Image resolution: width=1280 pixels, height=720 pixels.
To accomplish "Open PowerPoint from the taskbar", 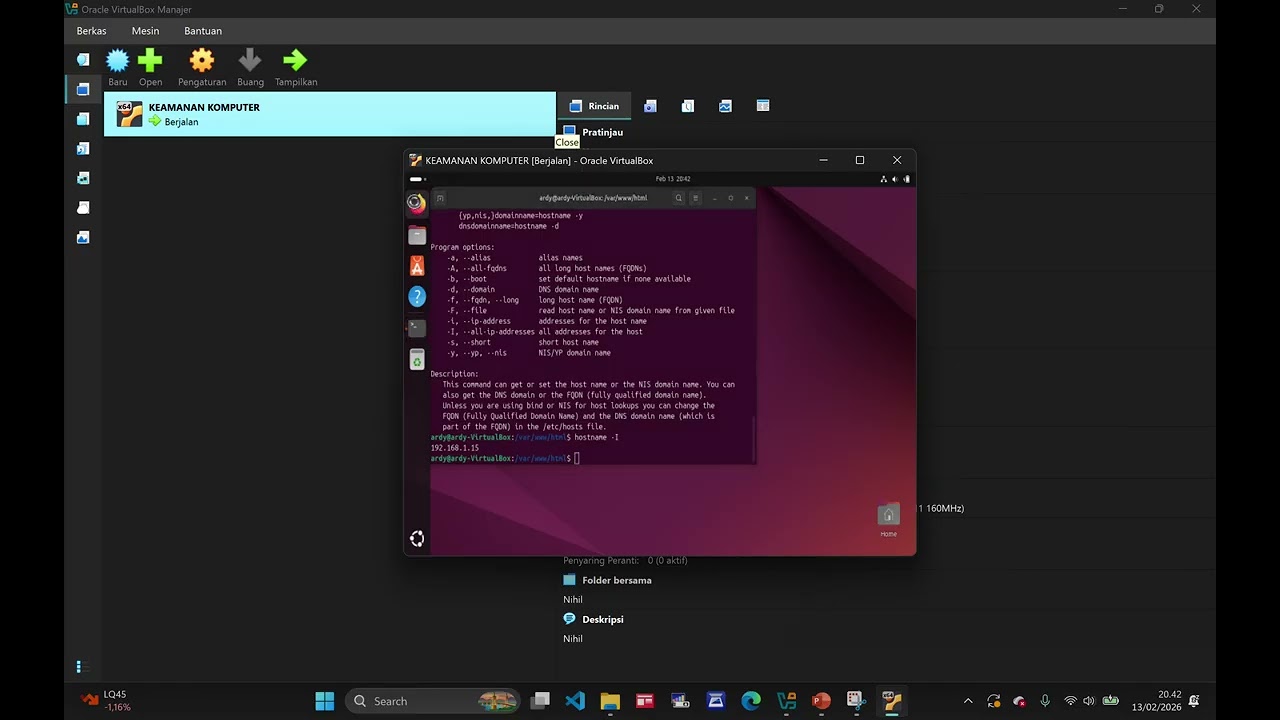I will pyautogui.click(x=821, y=701).
